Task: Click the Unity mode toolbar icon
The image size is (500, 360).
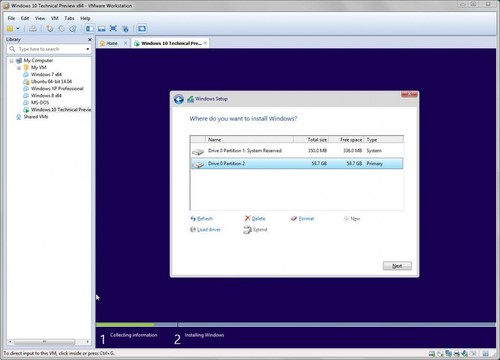Action: pyautogui.click(x=125, y=29)
